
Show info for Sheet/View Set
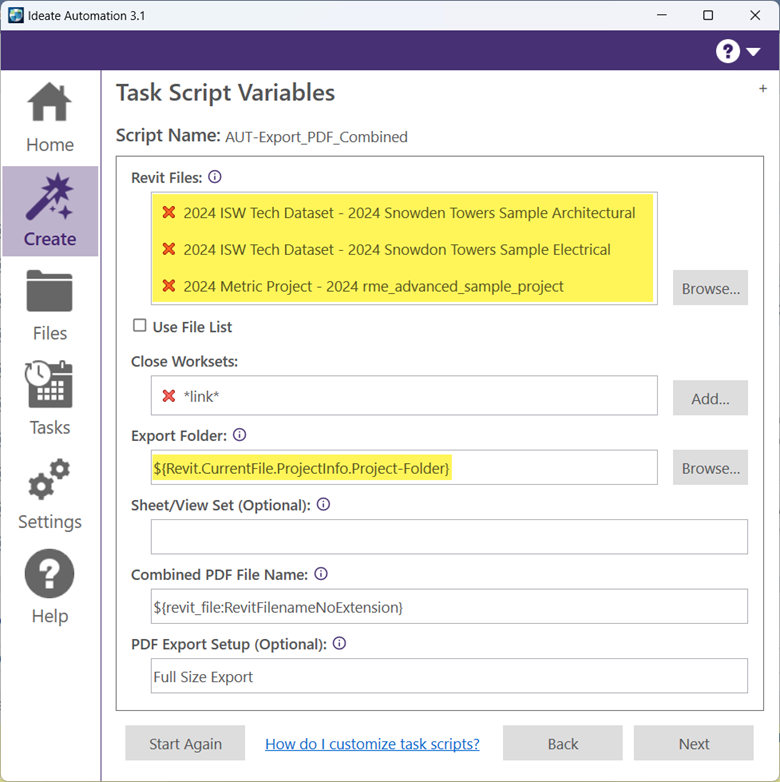[x=323, y=504]
